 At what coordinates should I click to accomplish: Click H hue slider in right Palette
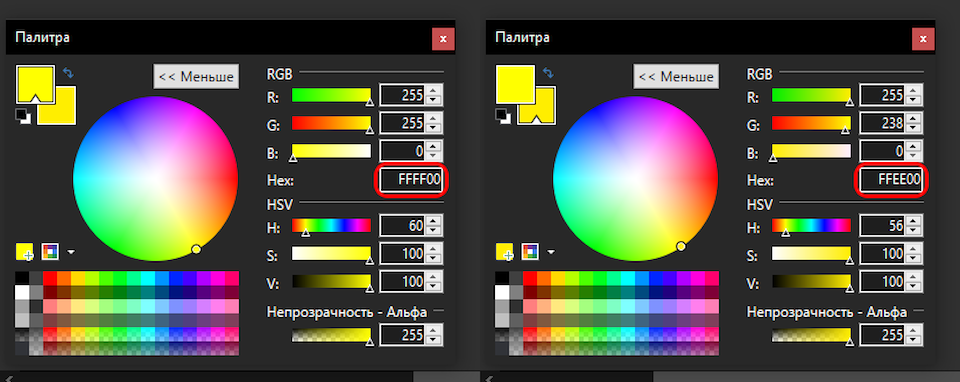click(811, 226)
